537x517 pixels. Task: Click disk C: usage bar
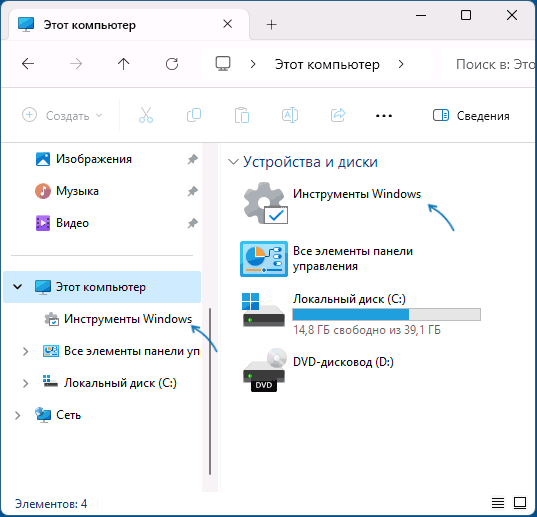coord(387,314)
